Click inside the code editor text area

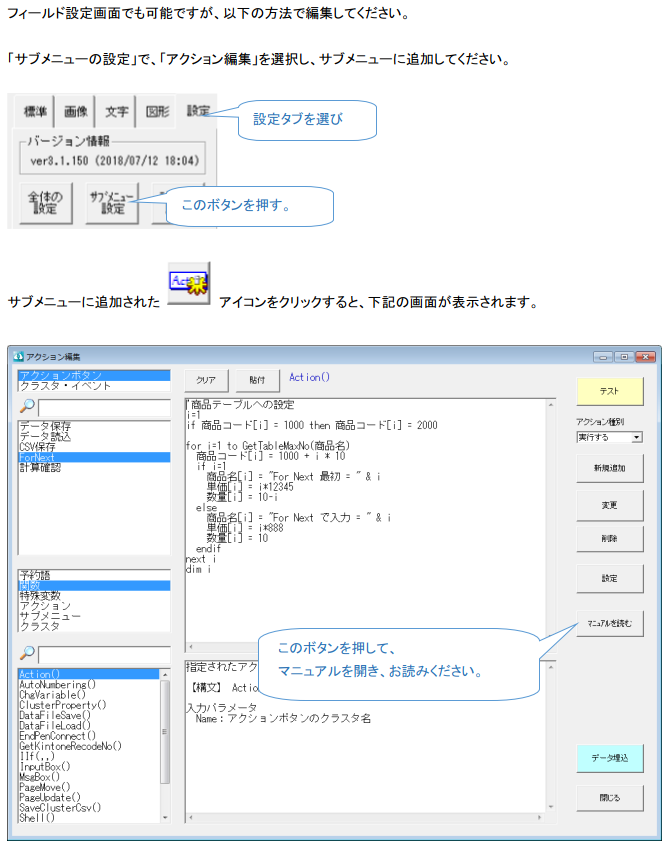click(x=366, y=520)
